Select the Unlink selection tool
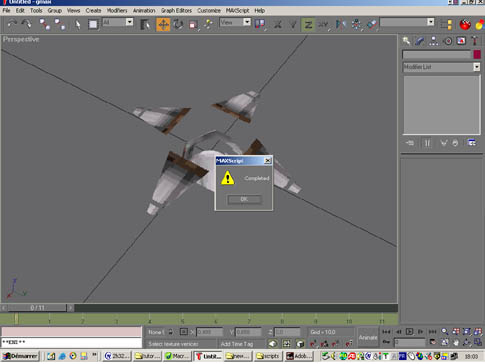Image resolution: width=485 pixels, height=364 pixels. click(60, 24)
